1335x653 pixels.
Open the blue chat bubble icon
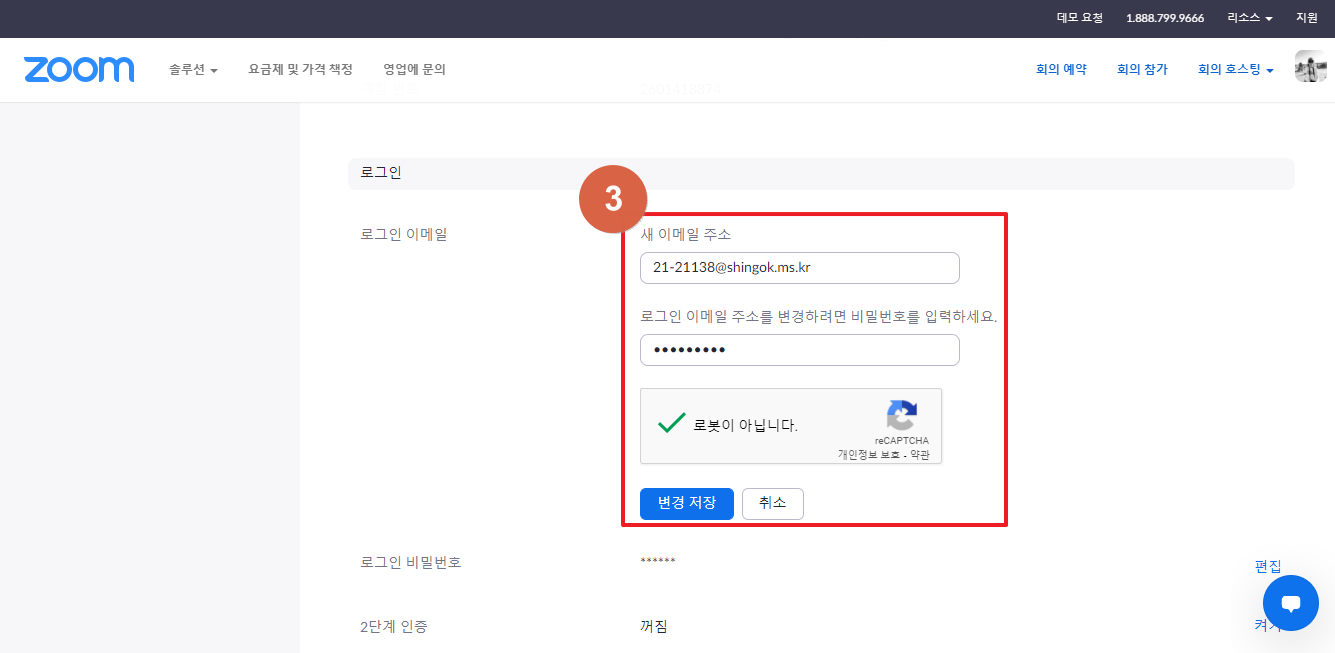point(1290,603)
